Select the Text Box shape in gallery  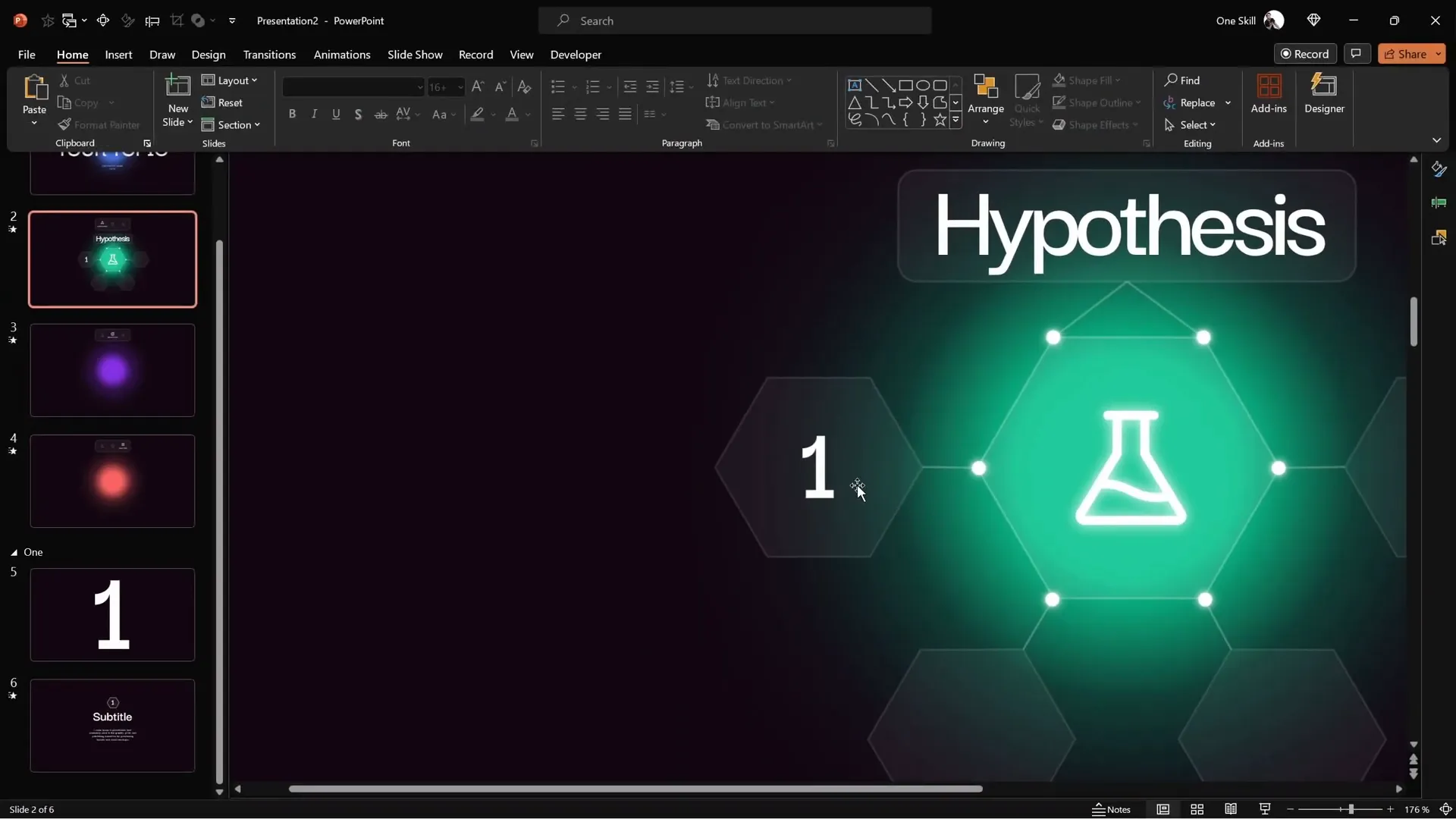(855, 85)
